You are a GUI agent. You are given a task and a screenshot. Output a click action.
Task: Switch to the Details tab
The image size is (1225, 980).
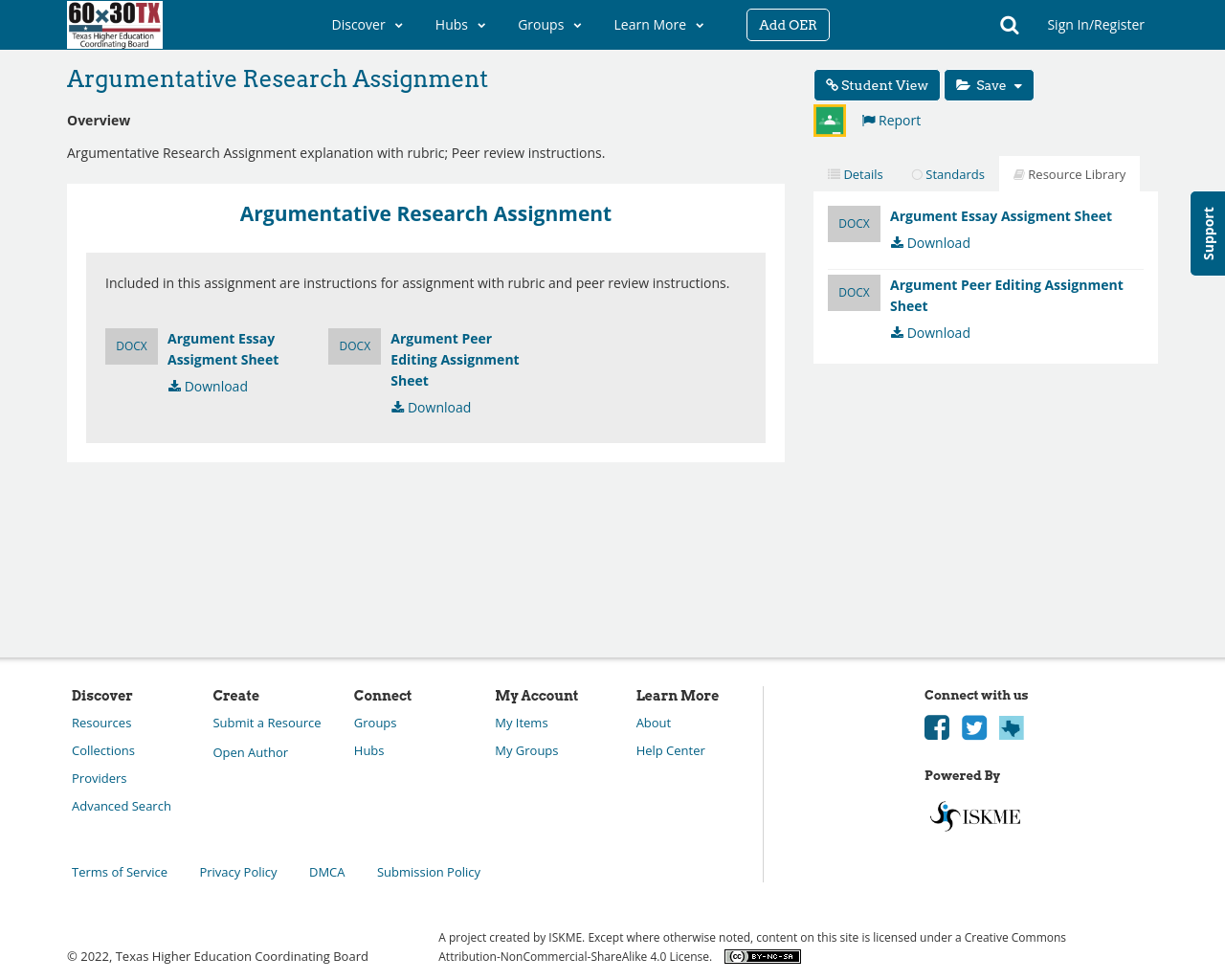855,174
